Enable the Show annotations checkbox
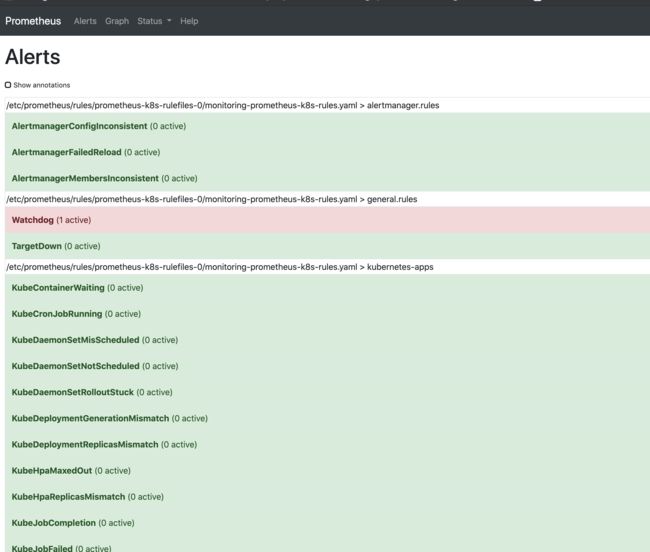Image resolution: width=650 pixels, height=552 pixels. 8,85
